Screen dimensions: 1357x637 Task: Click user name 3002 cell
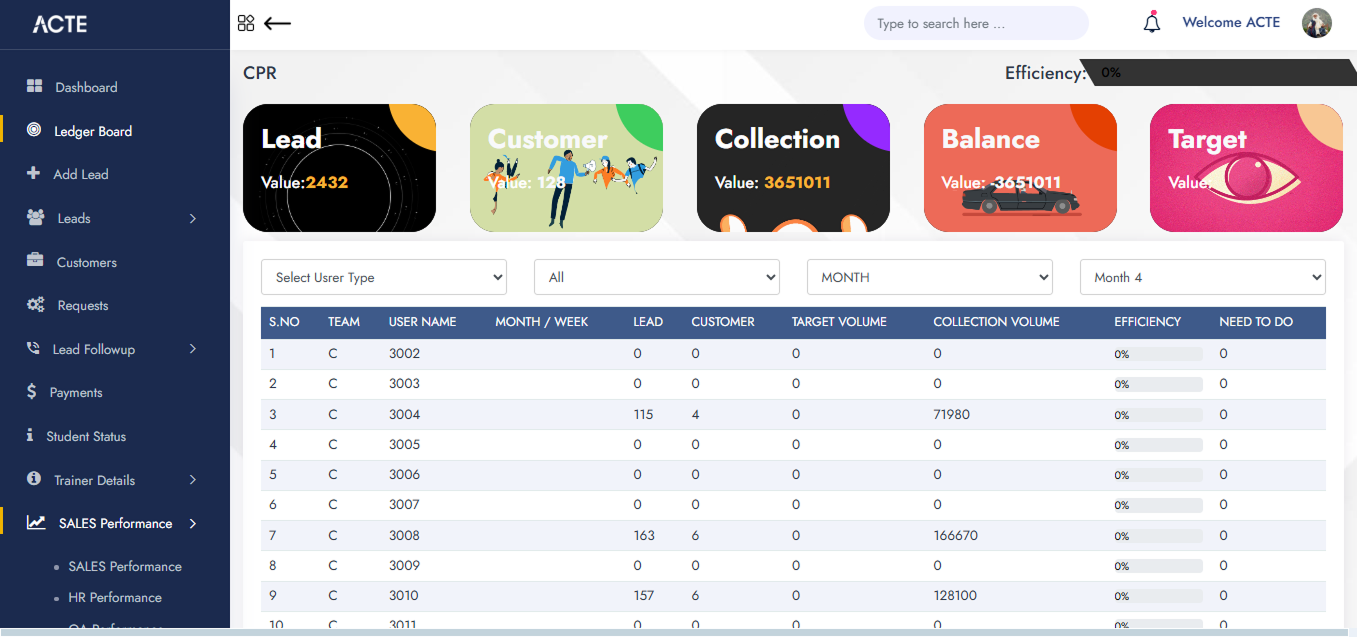coord(405,354)
